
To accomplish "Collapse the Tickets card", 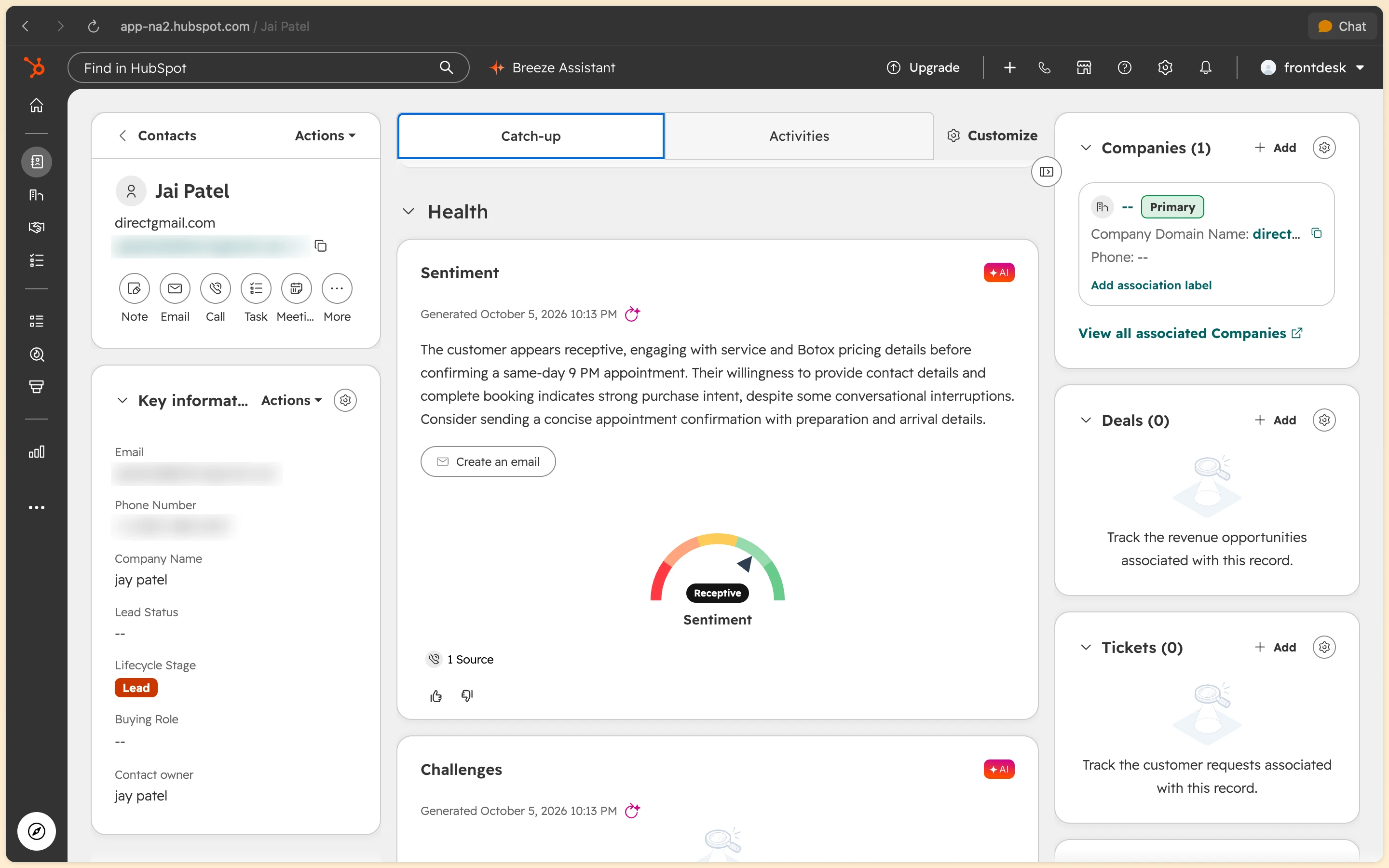I will [1085, 647].
